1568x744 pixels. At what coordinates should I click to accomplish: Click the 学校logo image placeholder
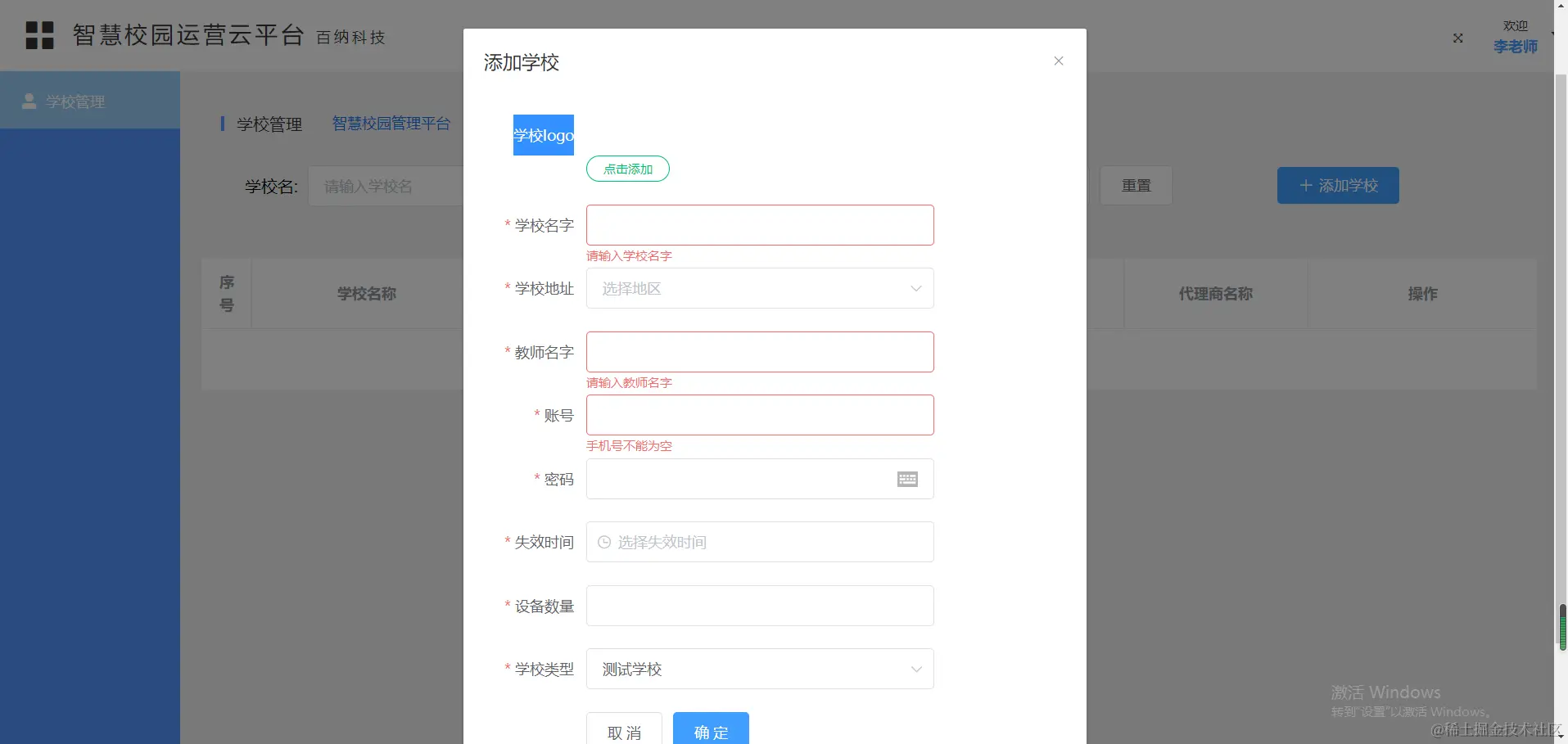[544, 135]
